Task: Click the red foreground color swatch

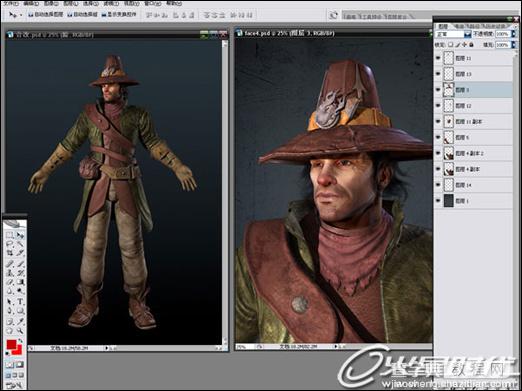Action: [11, 344]
